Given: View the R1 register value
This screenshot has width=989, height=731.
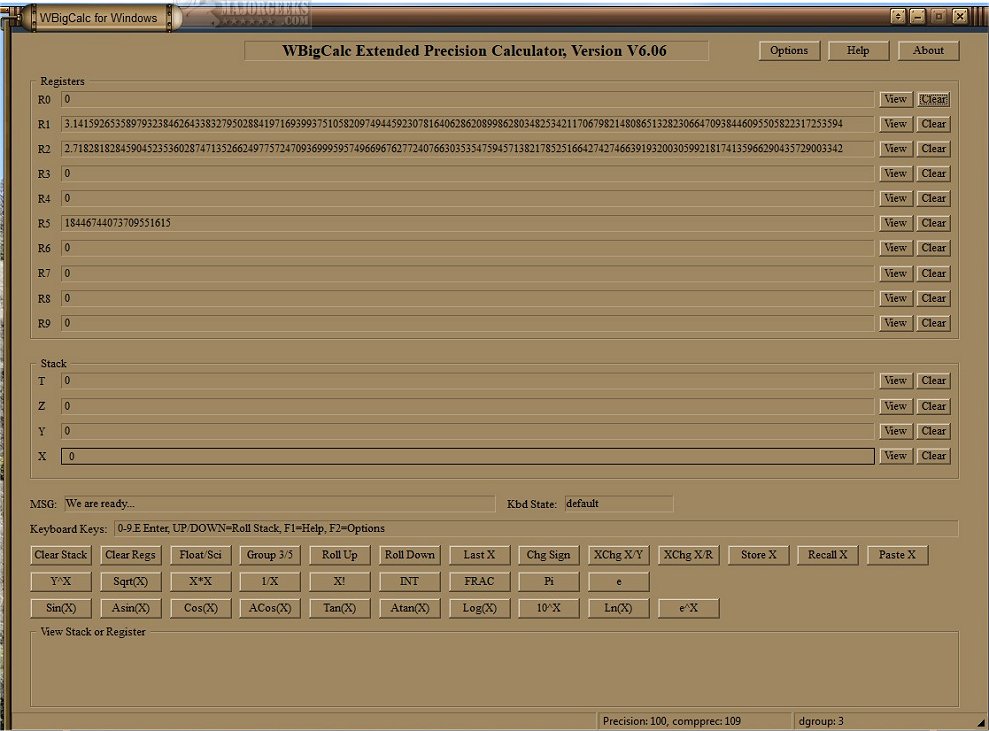Looking at the screenshot, I should pos(896,124).
